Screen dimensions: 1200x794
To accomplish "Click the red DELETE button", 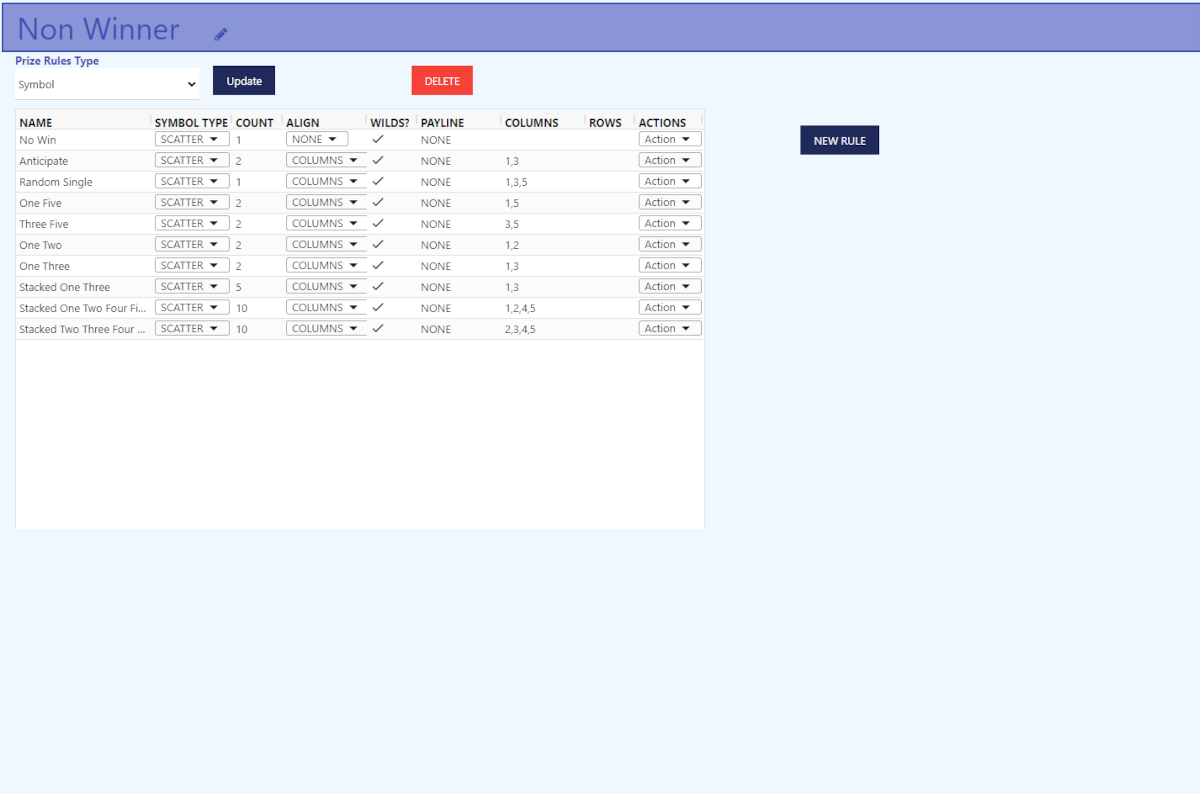I will [x=442, y=81].
